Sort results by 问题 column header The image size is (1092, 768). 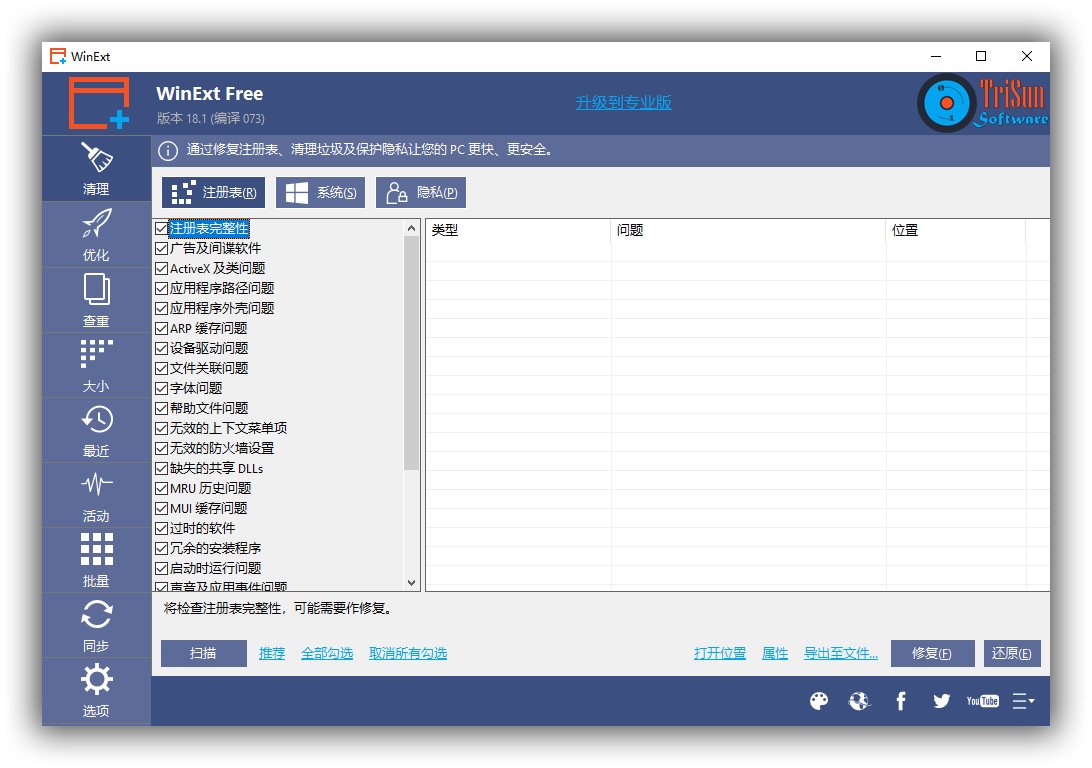[749, 230]
